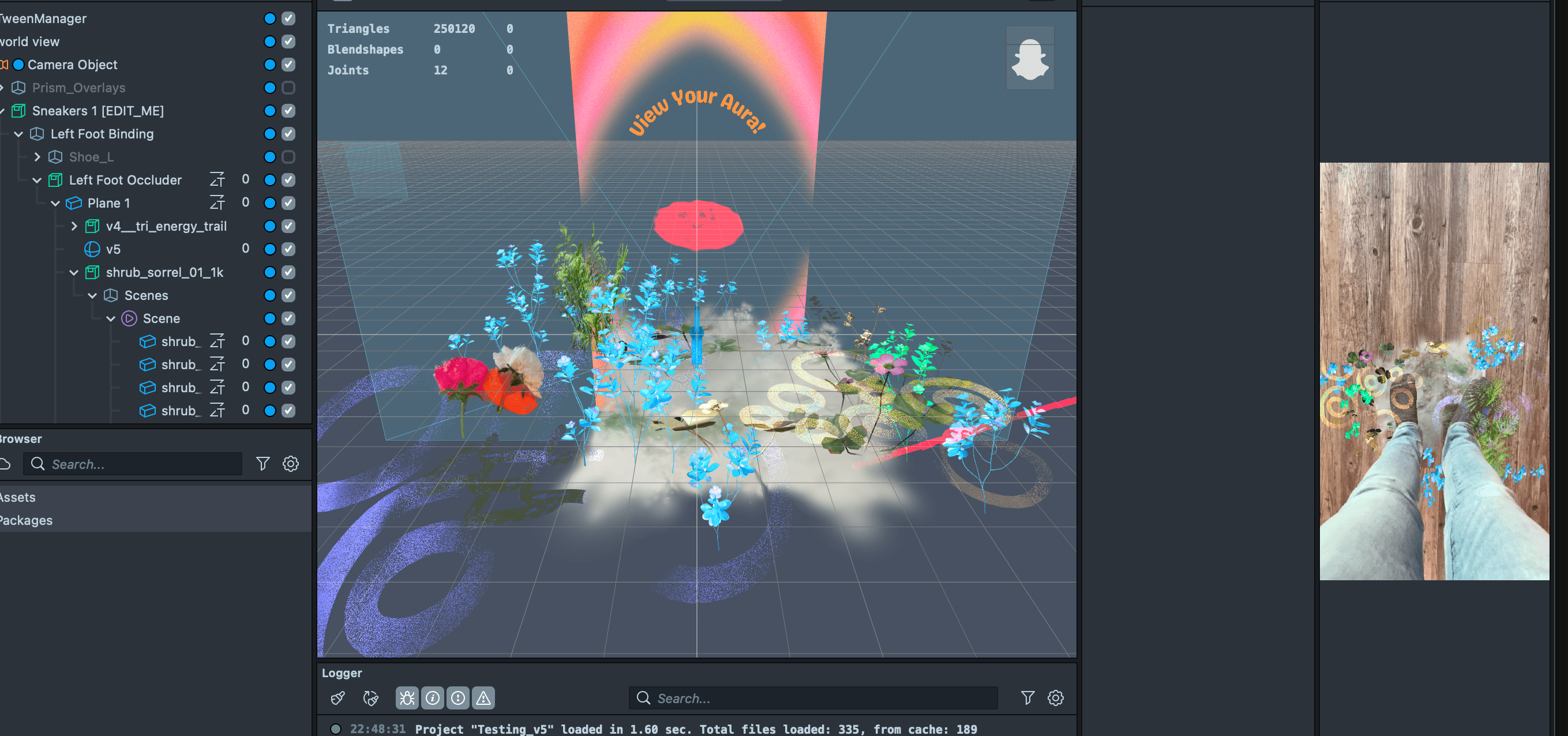The image size is (1568, 736).
Task: Open Logger settings gear
Action: coord(1056,698)
